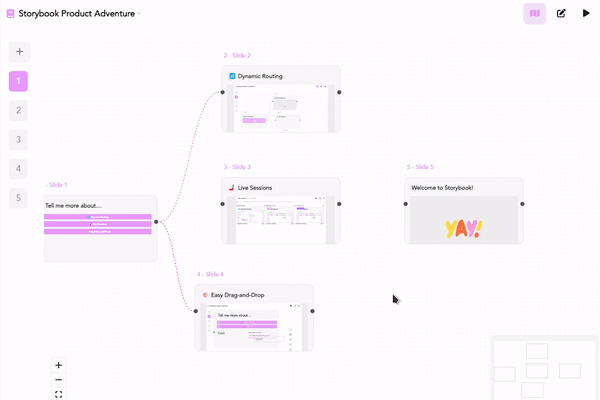Select slide 1 in sidebar
The width and height of the screenshot is (600, 400).
(x=19, y=81)
